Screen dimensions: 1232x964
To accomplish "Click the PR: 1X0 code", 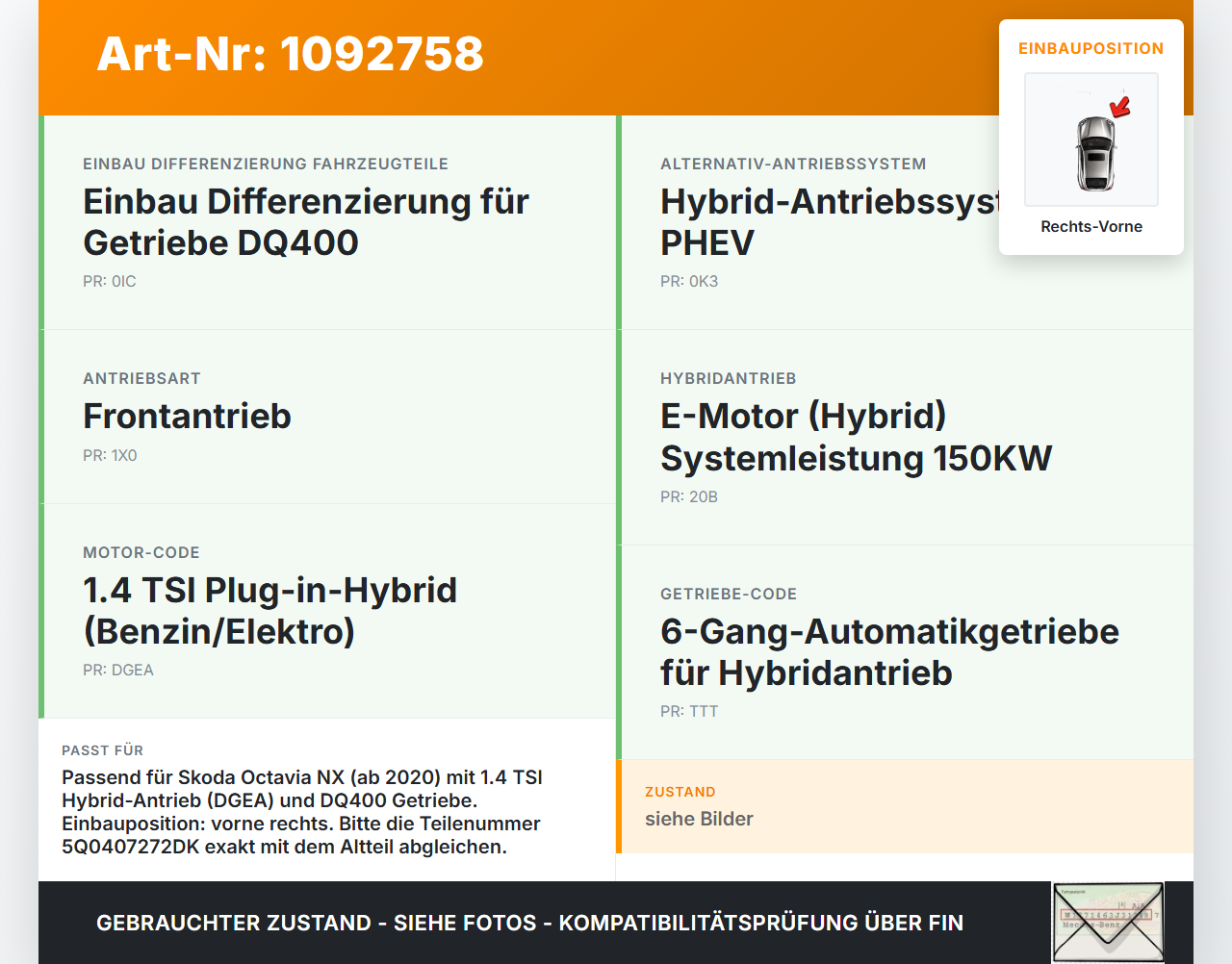I will 110,455.
